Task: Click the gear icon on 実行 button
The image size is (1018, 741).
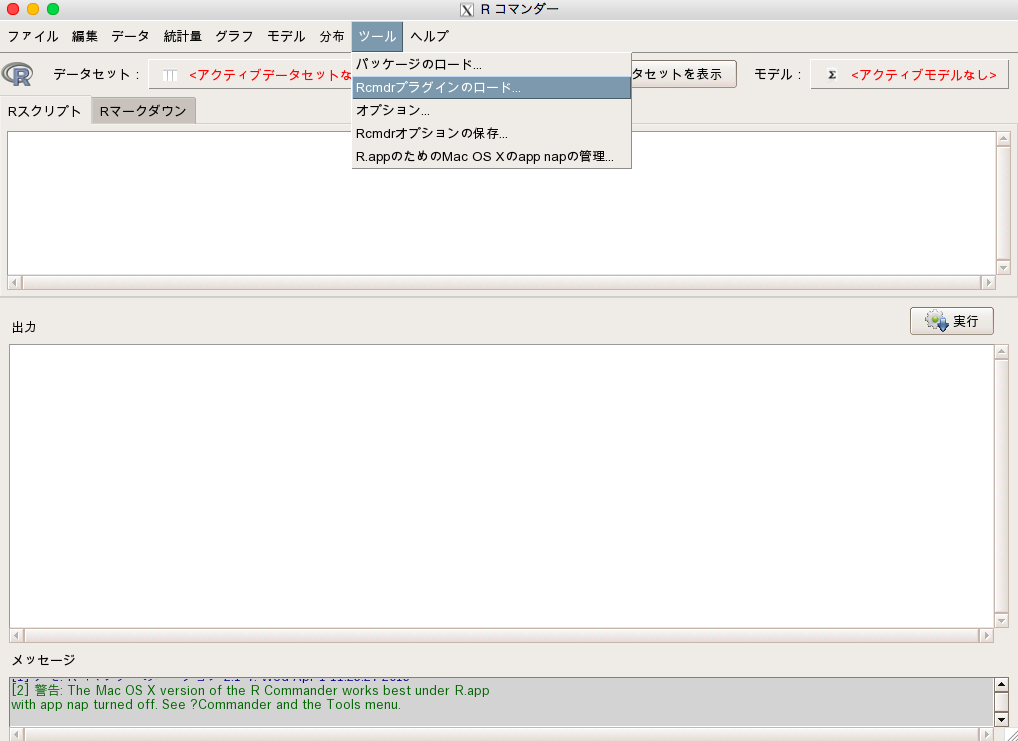Action: point(937,321)
